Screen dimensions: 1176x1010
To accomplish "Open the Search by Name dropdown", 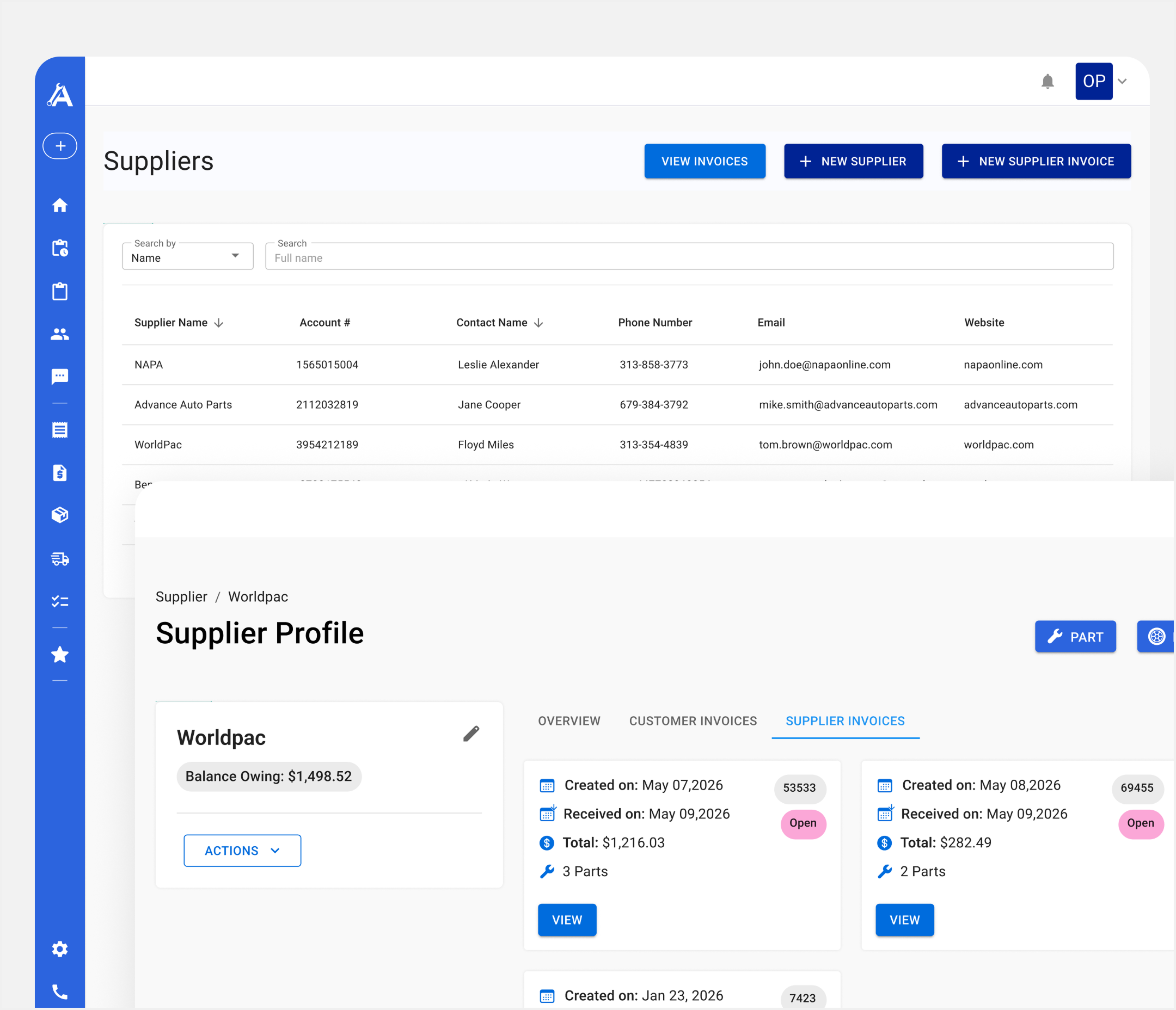I will pos(187,256).
